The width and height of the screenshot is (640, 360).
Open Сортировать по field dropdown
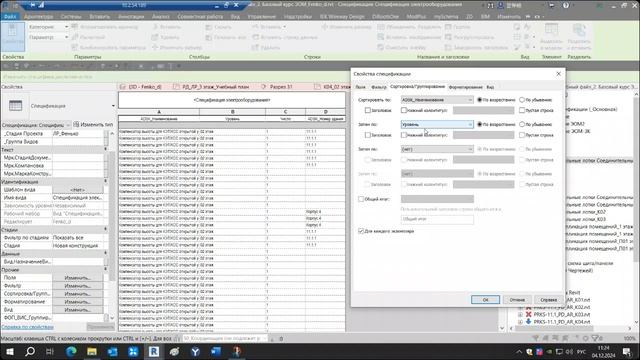(437, 100)
